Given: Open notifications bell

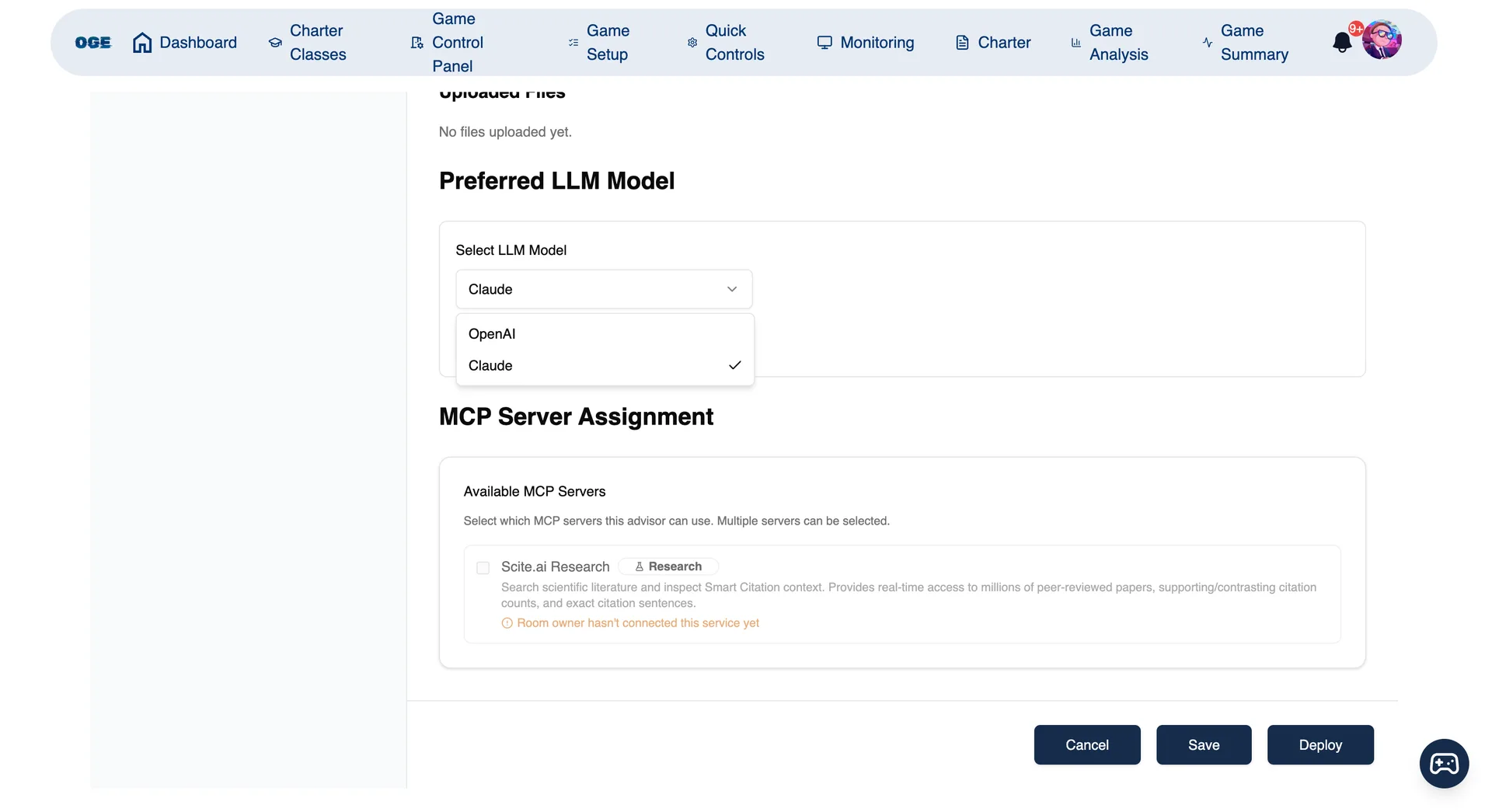Looking at the screenshot, I should (x=1342, y=43).
